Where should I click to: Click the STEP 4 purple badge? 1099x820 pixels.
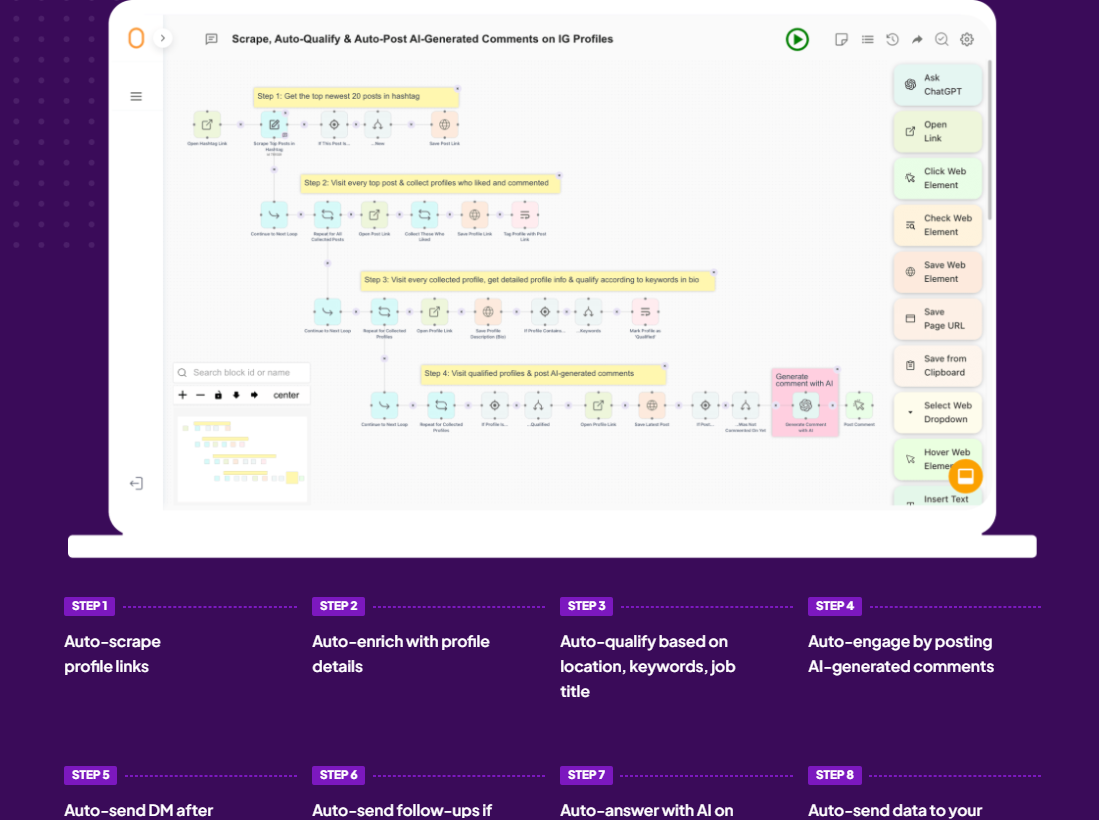pyautogui.click(x=835, y=606)
